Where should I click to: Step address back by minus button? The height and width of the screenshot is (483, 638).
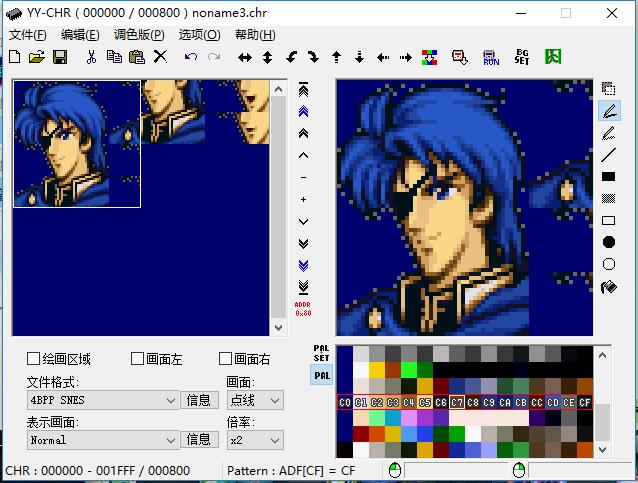click(304, 177)
